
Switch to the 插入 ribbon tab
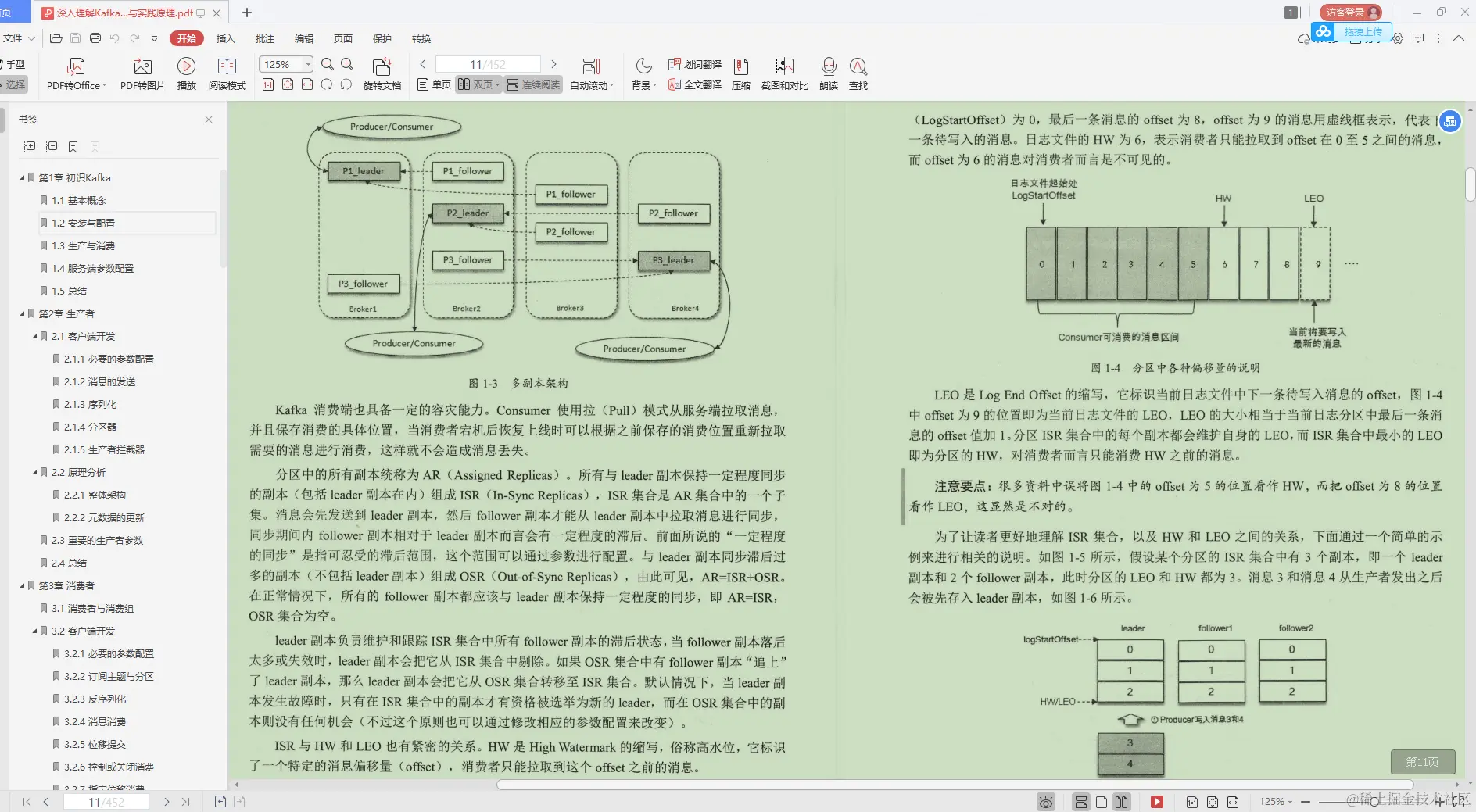225,38
